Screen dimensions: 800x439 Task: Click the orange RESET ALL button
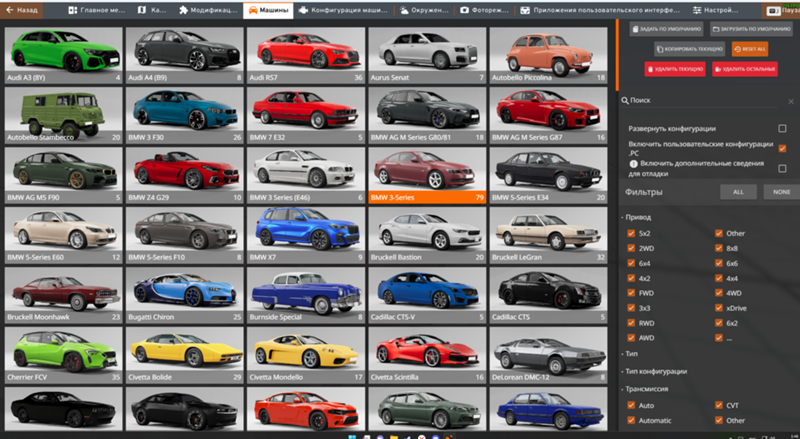pos(750,49)
